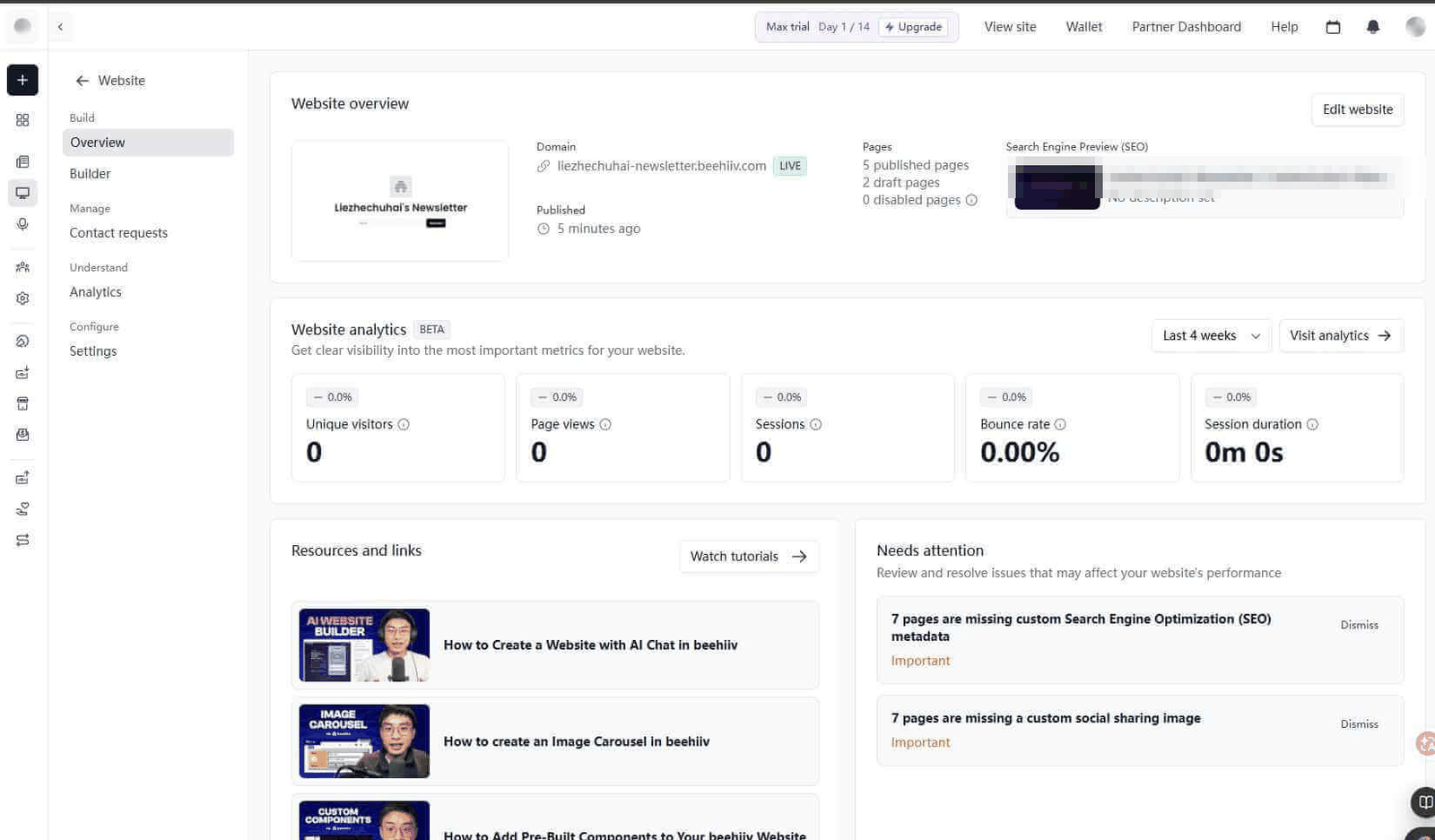This screenshot has width=1435, height=840.
Task: Click the SEO preview image thumbnail
Action: coord(1057,186)
